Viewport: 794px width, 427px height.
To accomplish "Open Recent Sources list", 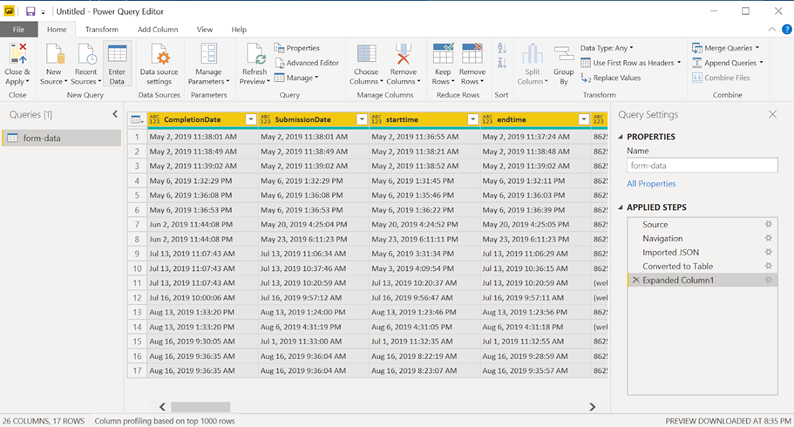I will (86, 64).
